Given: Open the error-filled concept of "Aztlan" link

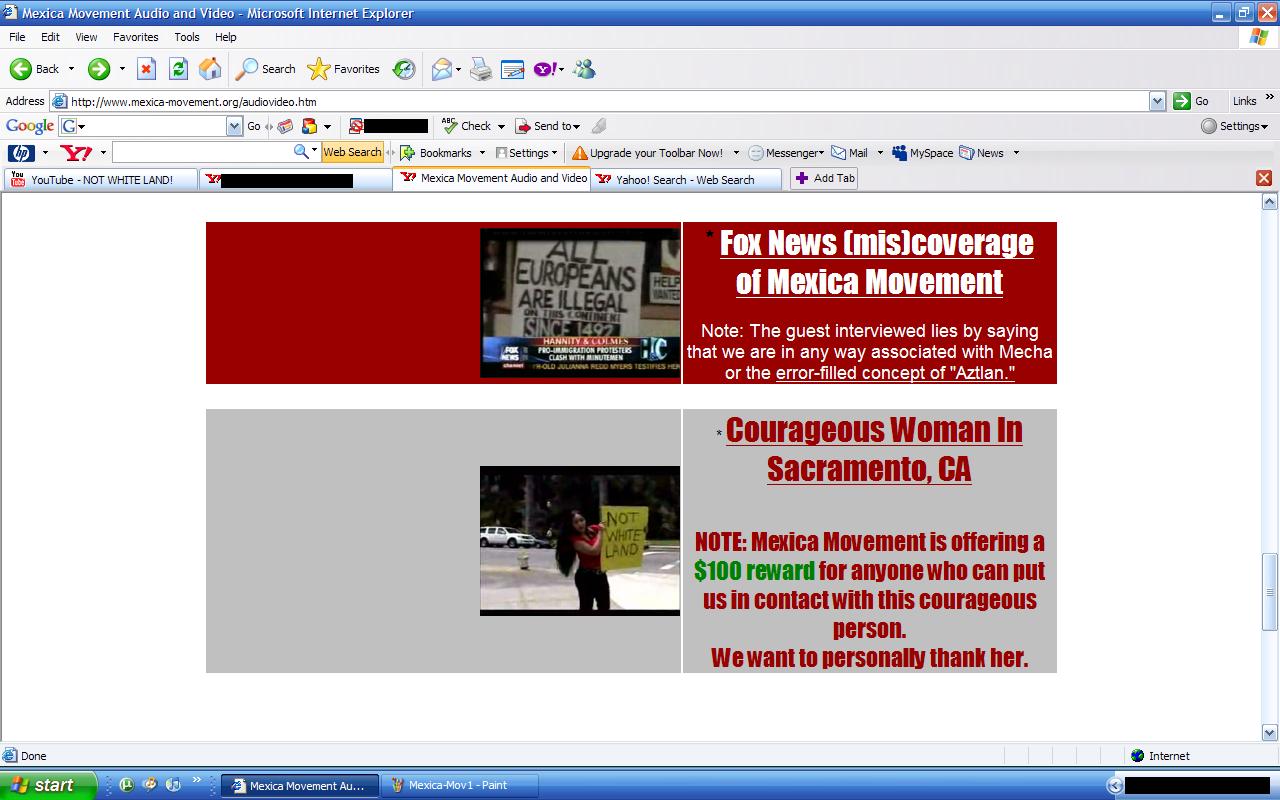Looking at the screenshot, I should (895, 373).
